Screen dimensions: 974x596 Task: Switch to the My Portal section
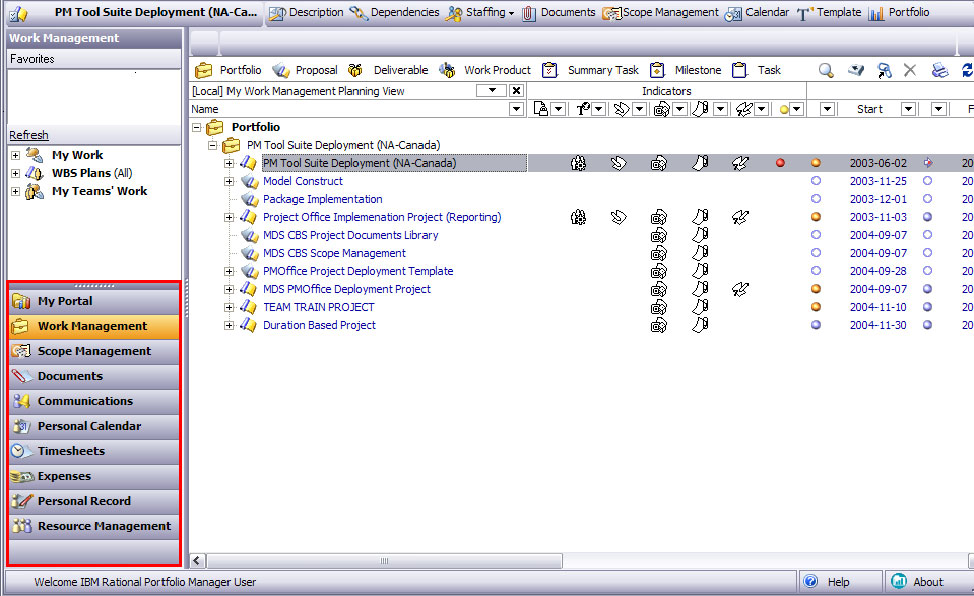[x=94, y=301]
